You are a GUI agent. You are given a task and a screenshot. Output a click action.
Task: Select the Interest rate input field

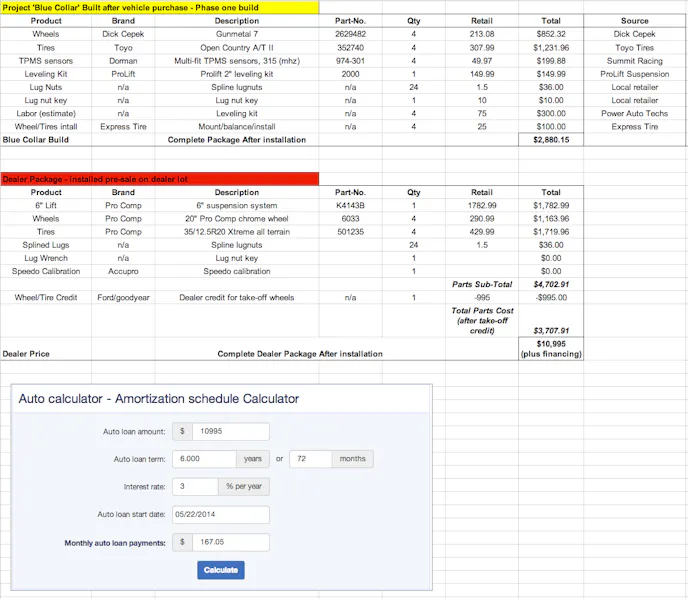(194, 487)
